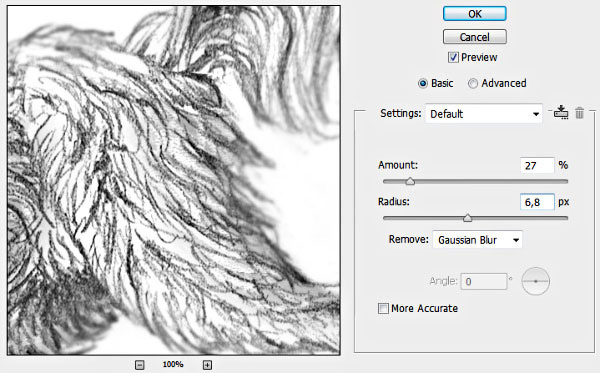Click the Radius slider handle
This screenshot has height=373, width=600.
pyautogui.click(x=467, y=218)
